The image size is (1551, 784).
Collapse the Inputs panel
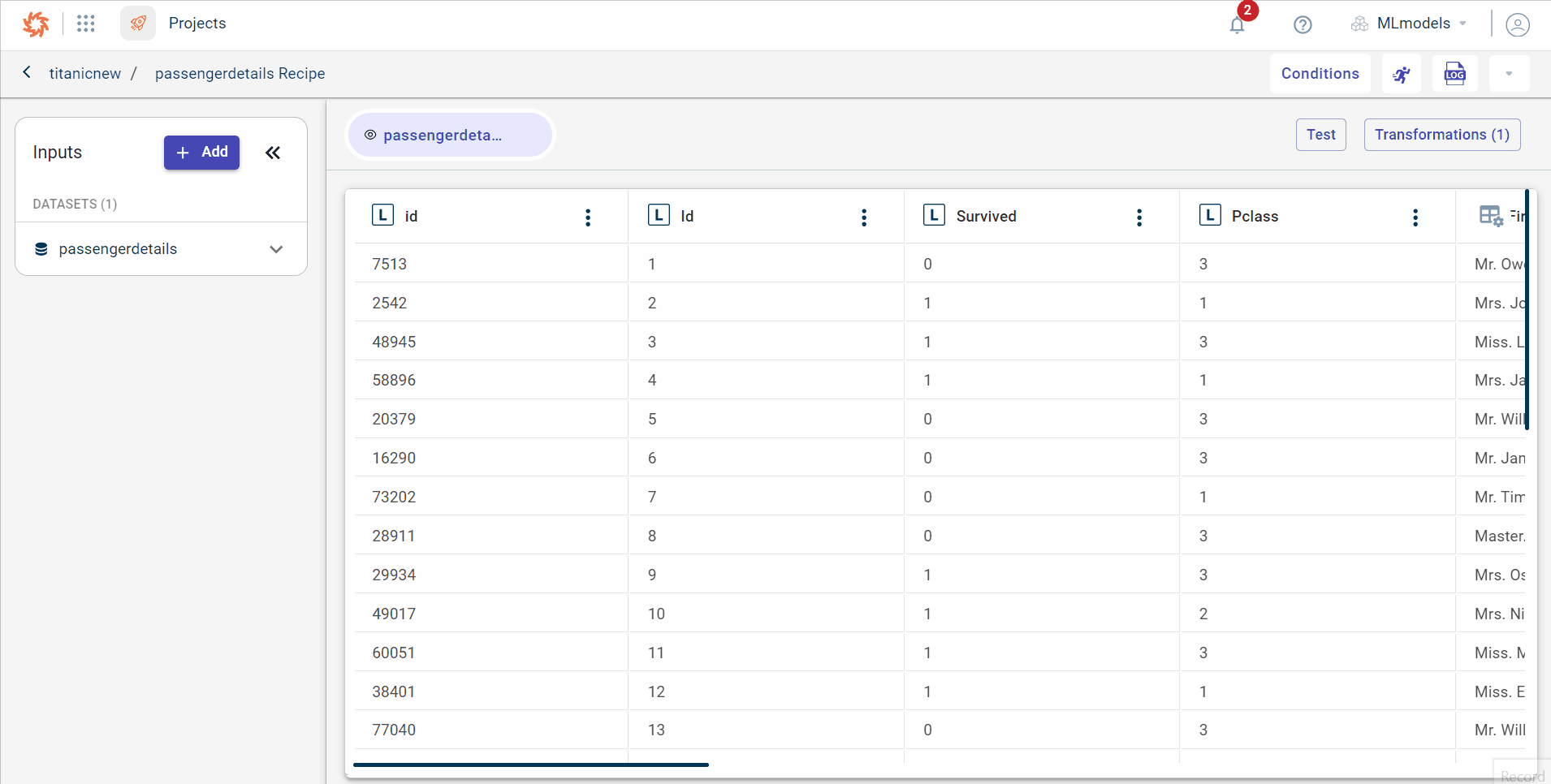273,153
